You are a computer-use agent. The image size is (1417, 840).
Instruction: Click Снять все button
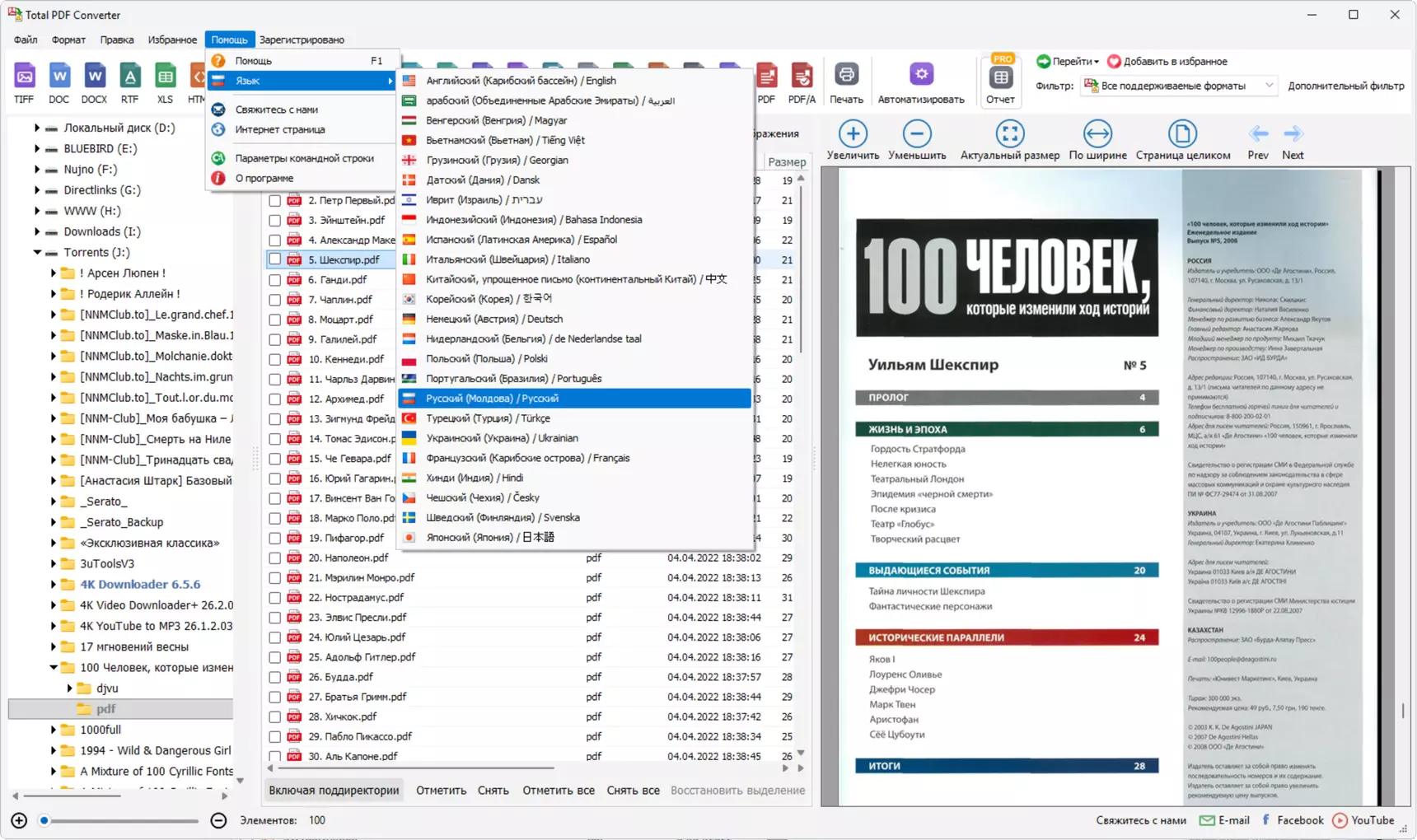tap(633, 790)
